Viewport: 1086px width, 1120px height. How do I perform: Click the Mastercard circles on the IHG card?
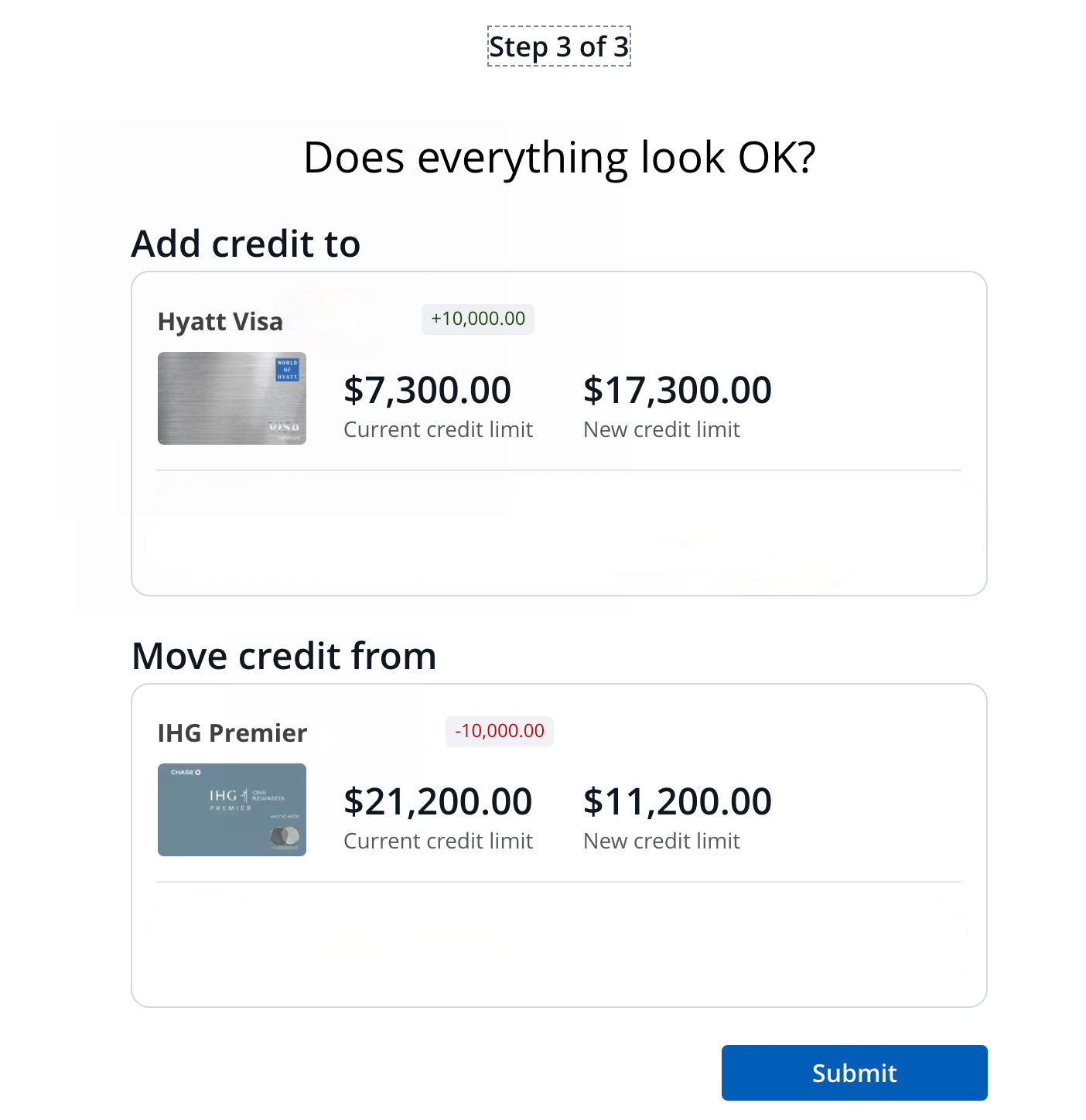[x=285, y=835]
